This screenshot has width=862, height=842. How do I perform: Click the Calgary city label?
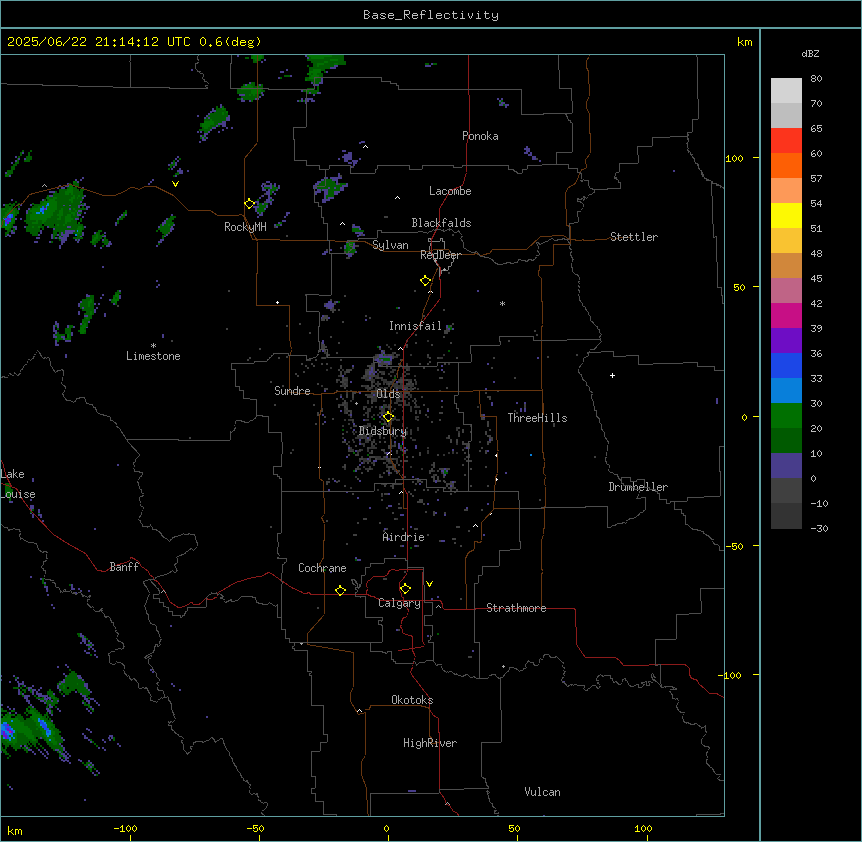(399, 603)
